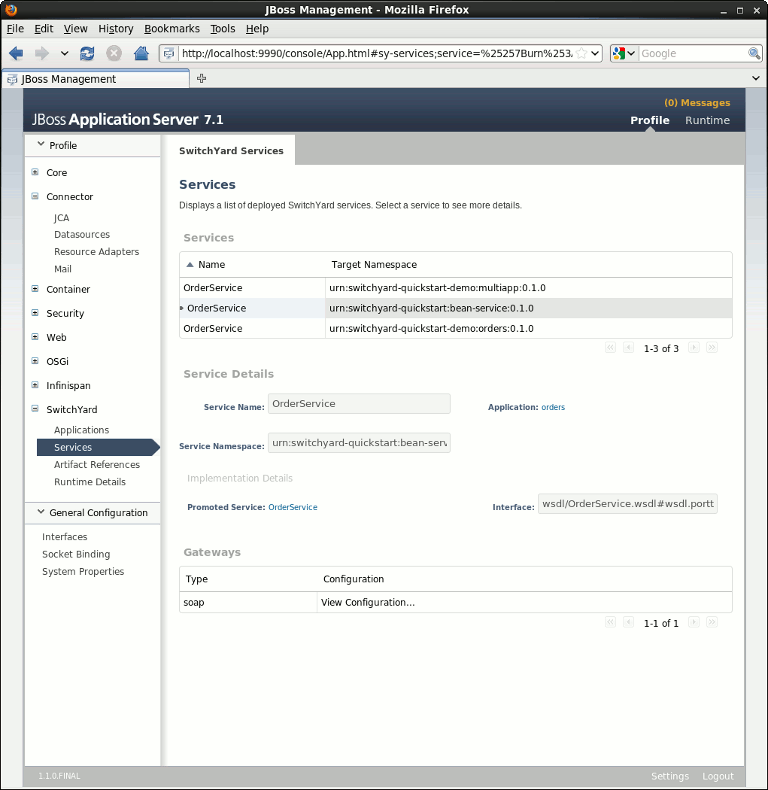The image size is (768, 790).
Task: Open a new tab with the plus icon
Action: [x=202, y=78]
